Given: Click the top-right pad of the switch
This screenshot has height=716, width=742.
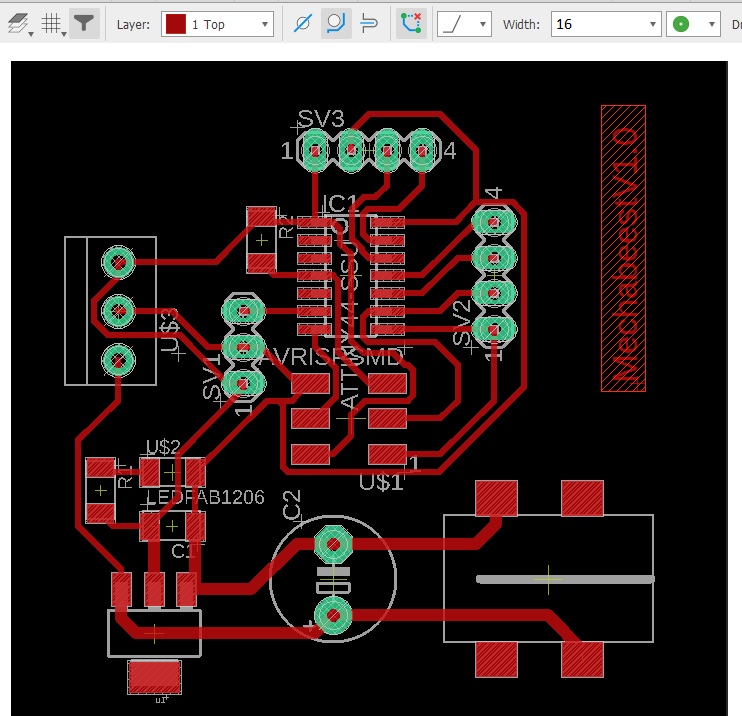Looking at the screenshot, I should coord(583,498).
